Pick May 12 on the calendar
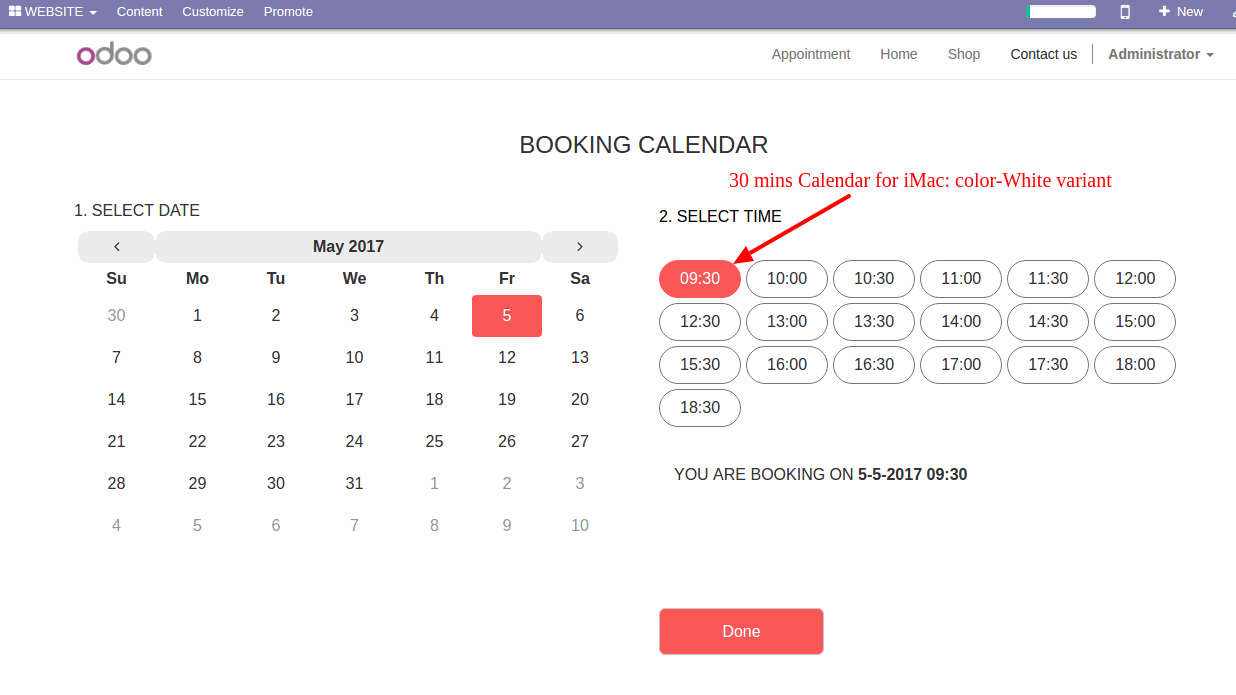 tap(507, 357)
